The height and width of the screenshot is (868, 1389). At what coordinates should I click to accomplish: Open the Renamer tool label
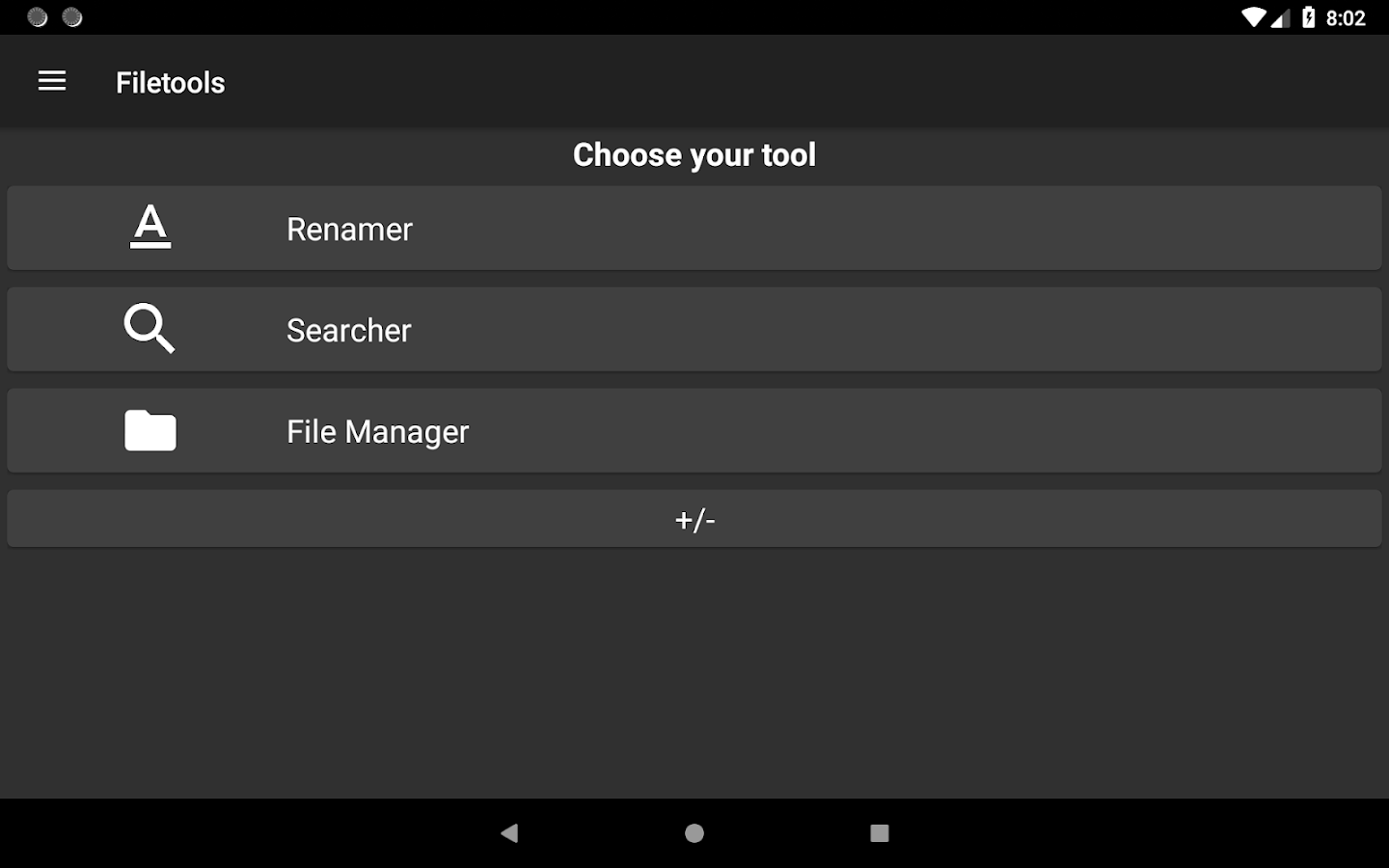point(349,230)
